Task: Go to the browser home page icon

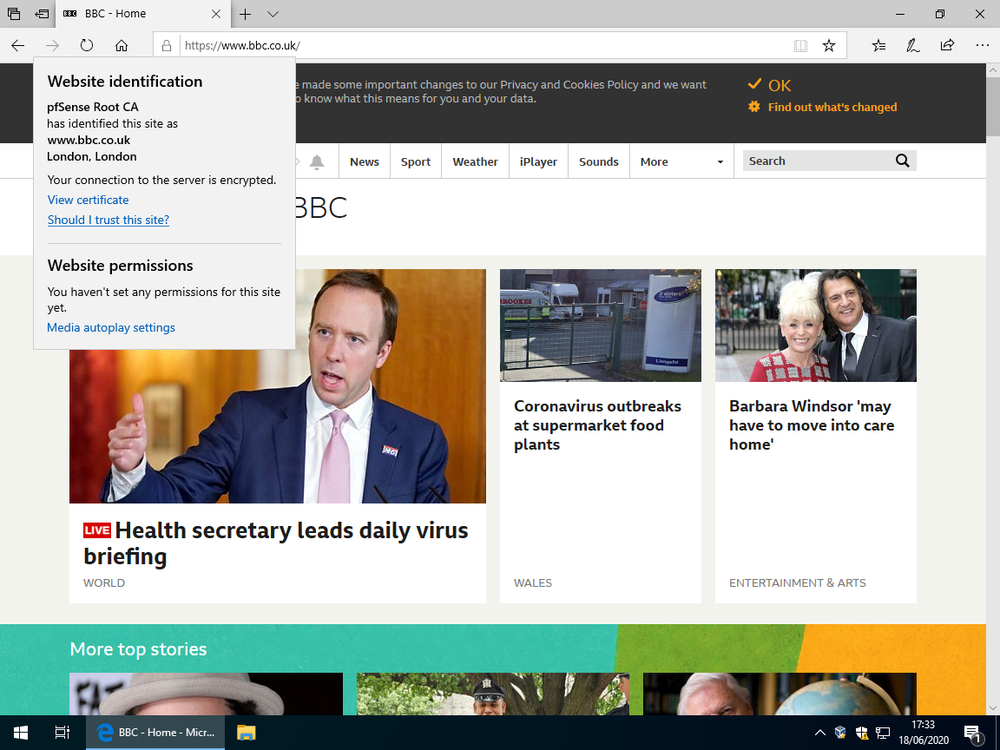Action: pyautogui.click(x=121, y=45)
